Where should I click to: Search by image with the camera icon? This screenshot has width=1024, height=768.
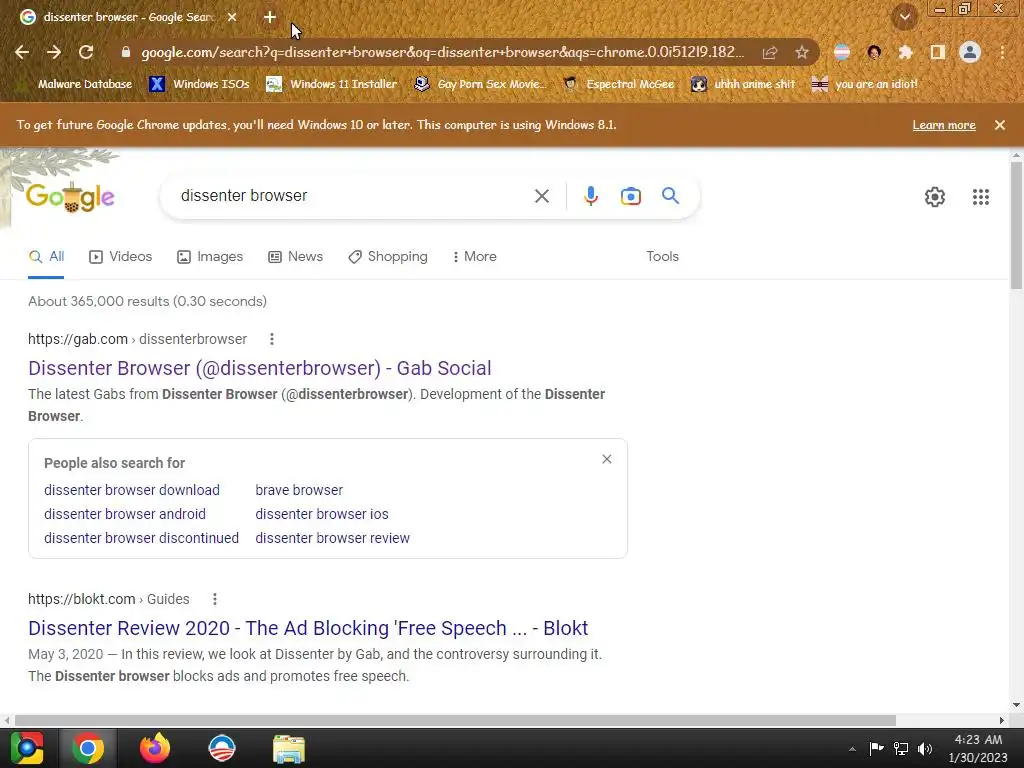pos(631,196)
